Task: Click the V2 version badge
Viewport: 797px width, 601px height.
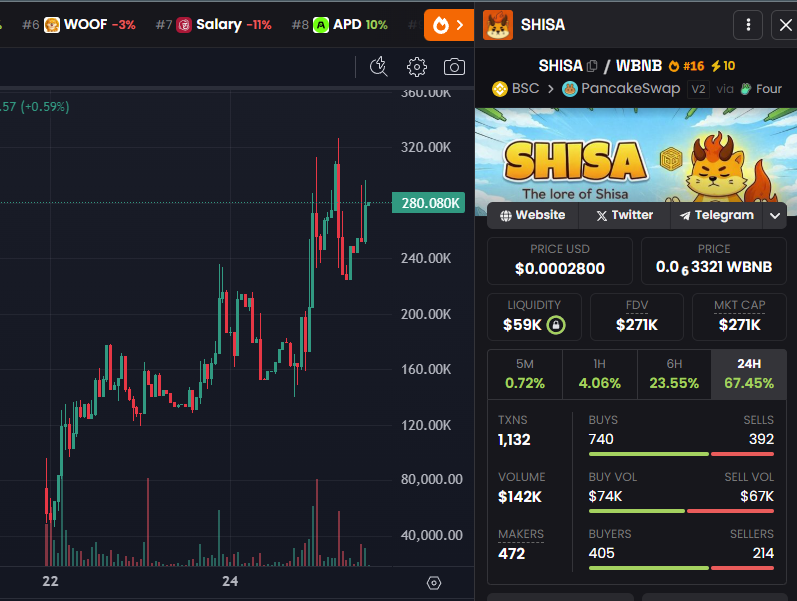Action: tap(698, 89)
